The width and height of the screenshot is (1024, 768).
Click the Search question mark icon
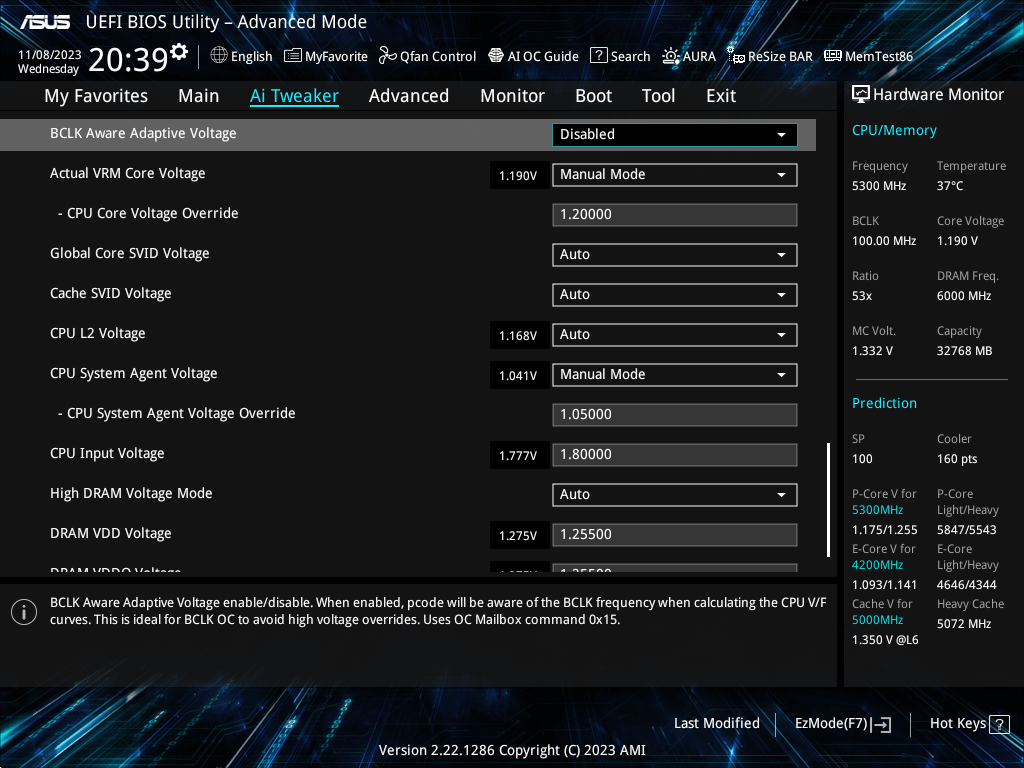(x=598, y=56)
